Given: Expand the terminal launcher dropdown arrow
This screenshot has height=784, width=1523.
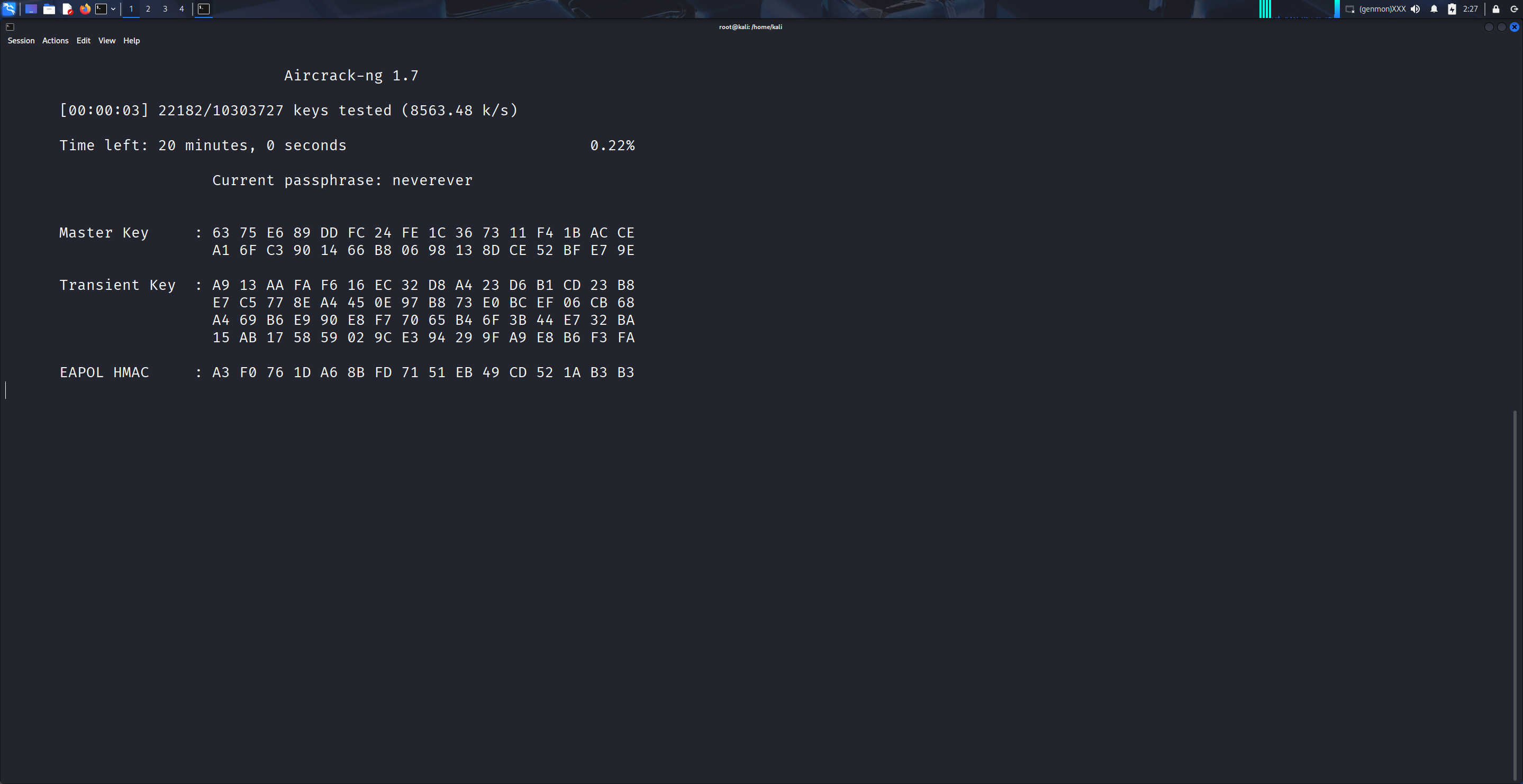Looking at the screenshot, I should [113, 9].
